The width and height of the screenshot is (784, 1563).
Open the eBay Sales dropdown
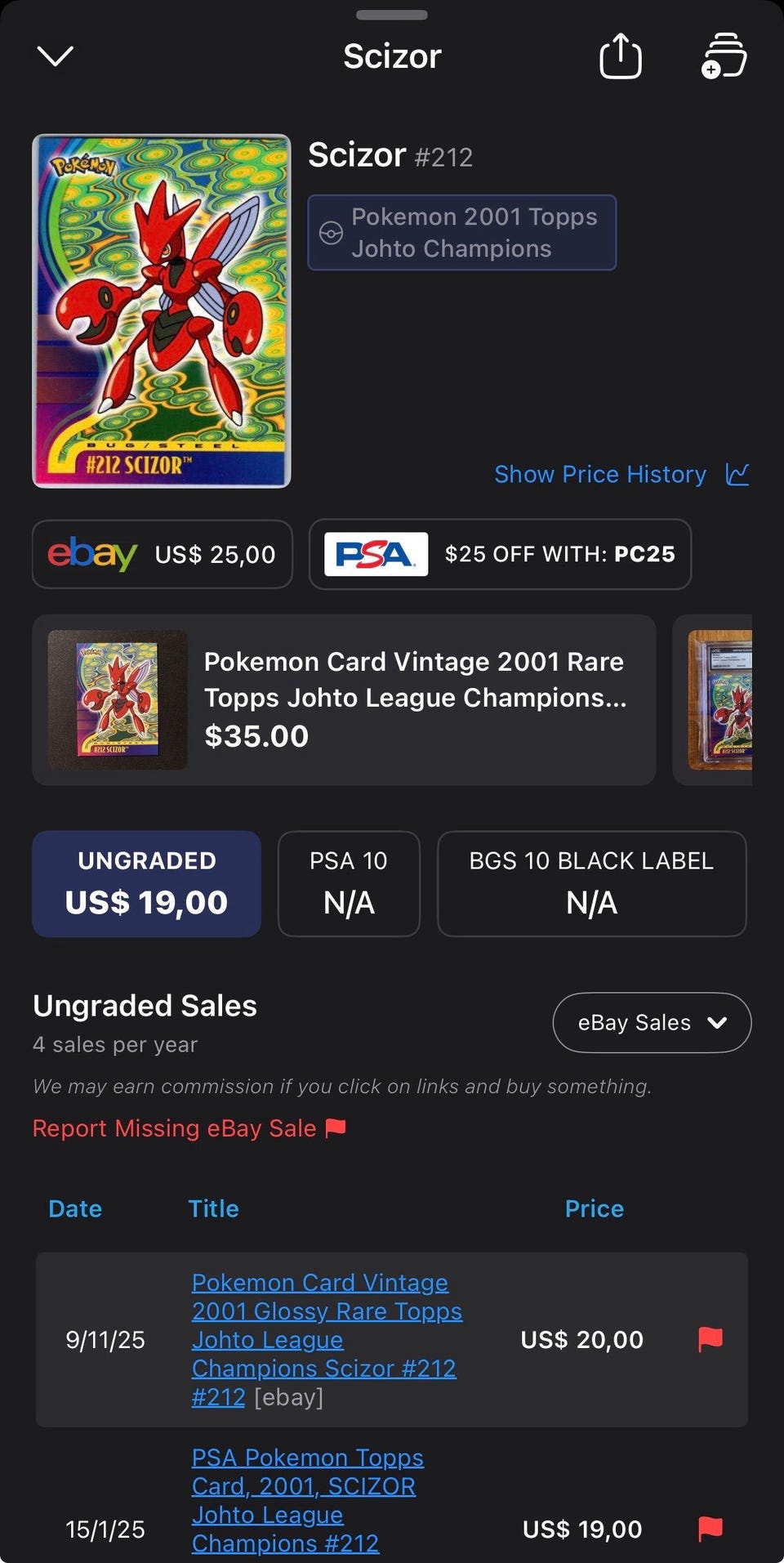click(652, 1023)
